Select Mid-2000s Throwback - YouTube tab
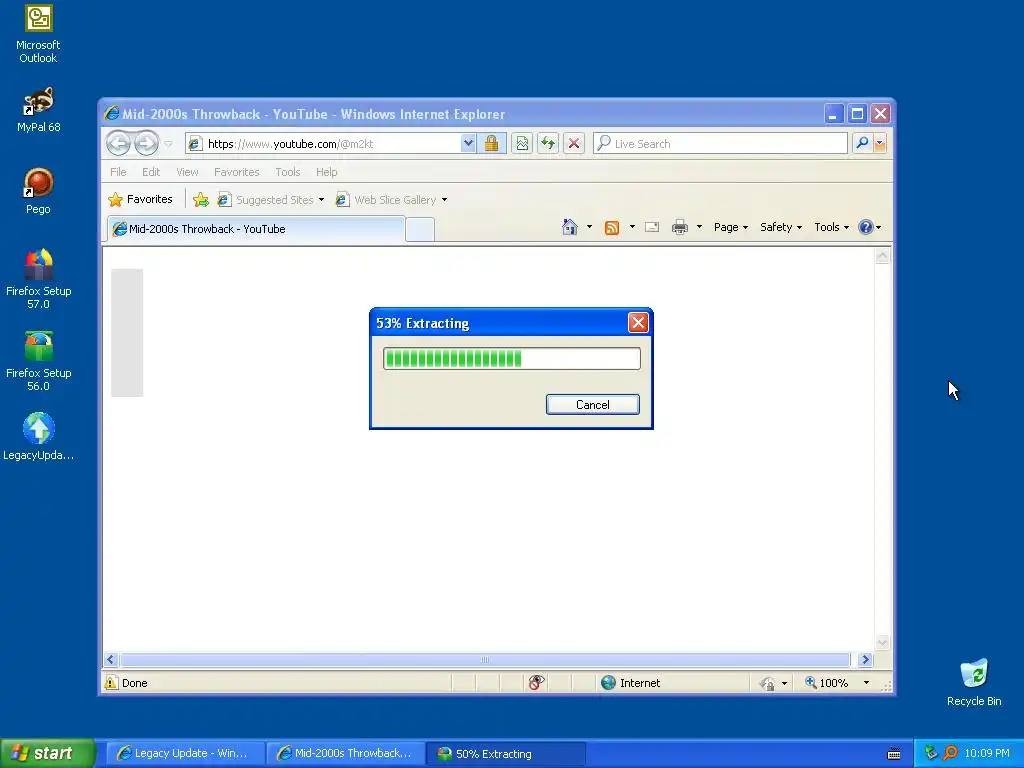 coord(256,229)
